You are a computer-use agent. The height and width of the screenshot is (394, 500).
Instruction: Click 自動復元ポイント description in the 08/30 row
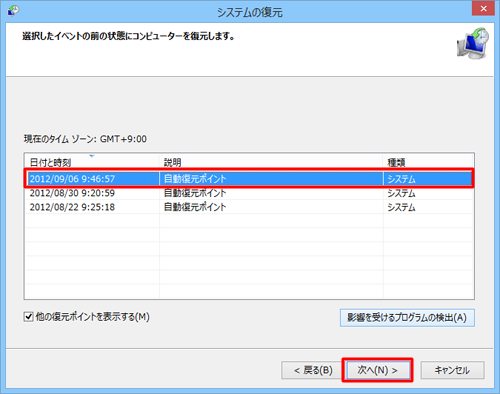pyautogui.click(x=195, y=193)
